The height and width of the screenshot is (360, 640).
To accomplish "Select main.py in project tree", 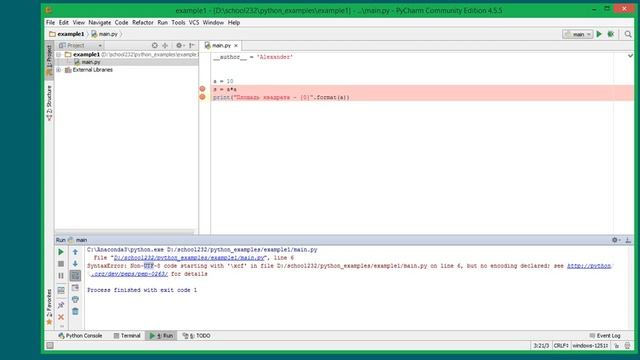I will [x=91, y=62].
